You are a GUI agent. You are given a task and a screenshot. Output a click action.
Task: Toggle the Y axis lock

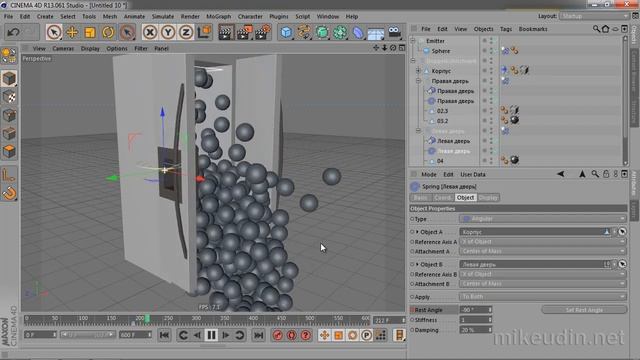[168, 32]
